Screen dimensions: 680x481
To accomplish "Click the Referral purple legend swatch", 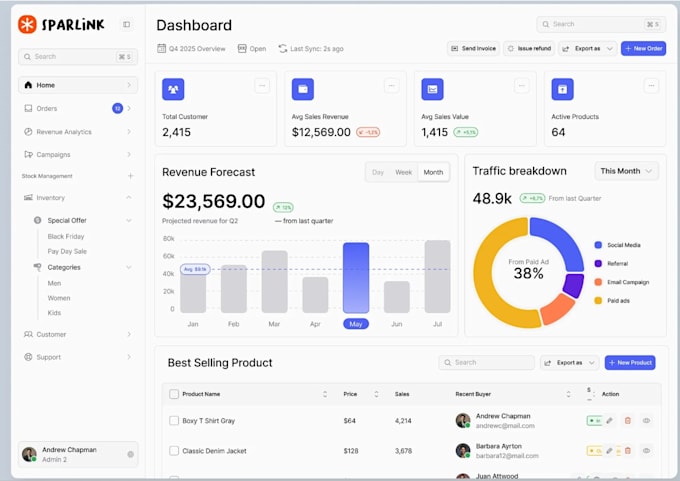I will coord(598,263).
